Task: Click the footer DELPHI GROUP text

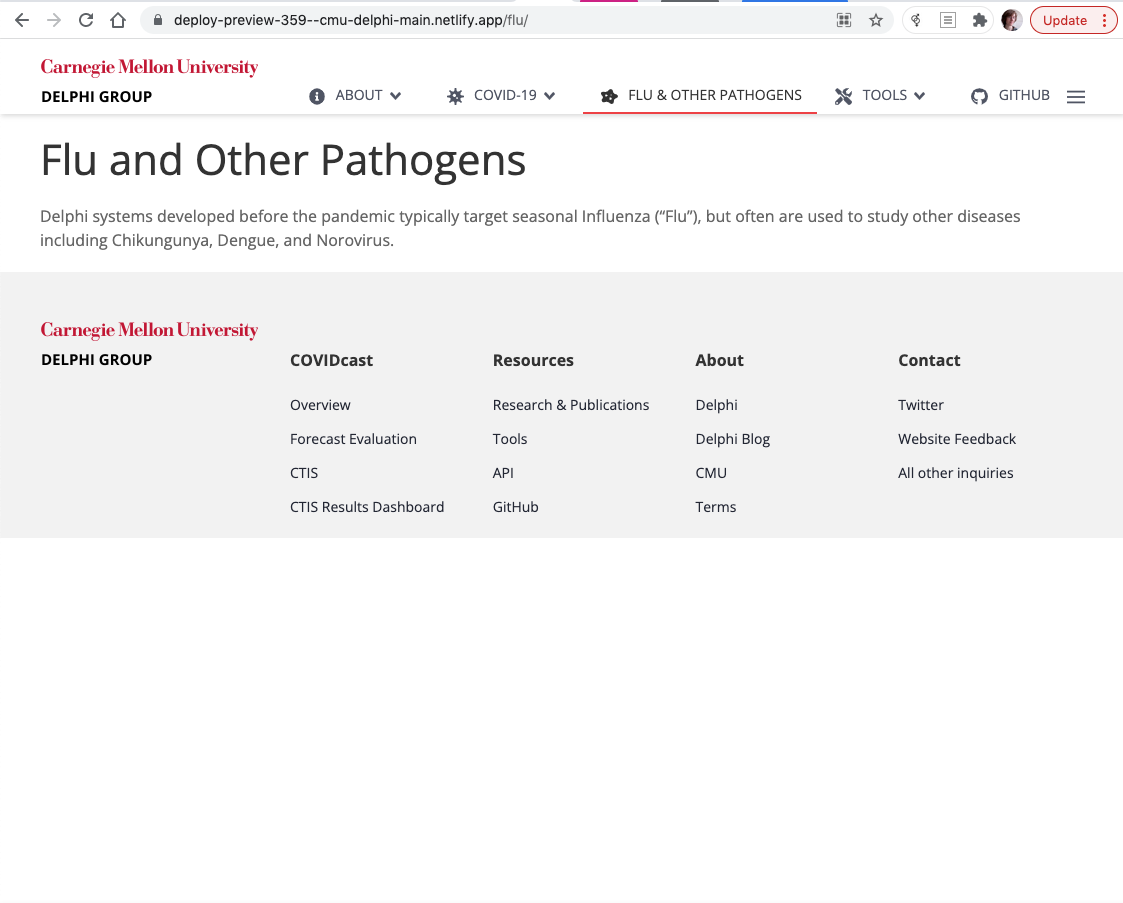Action: click(97, 359)
